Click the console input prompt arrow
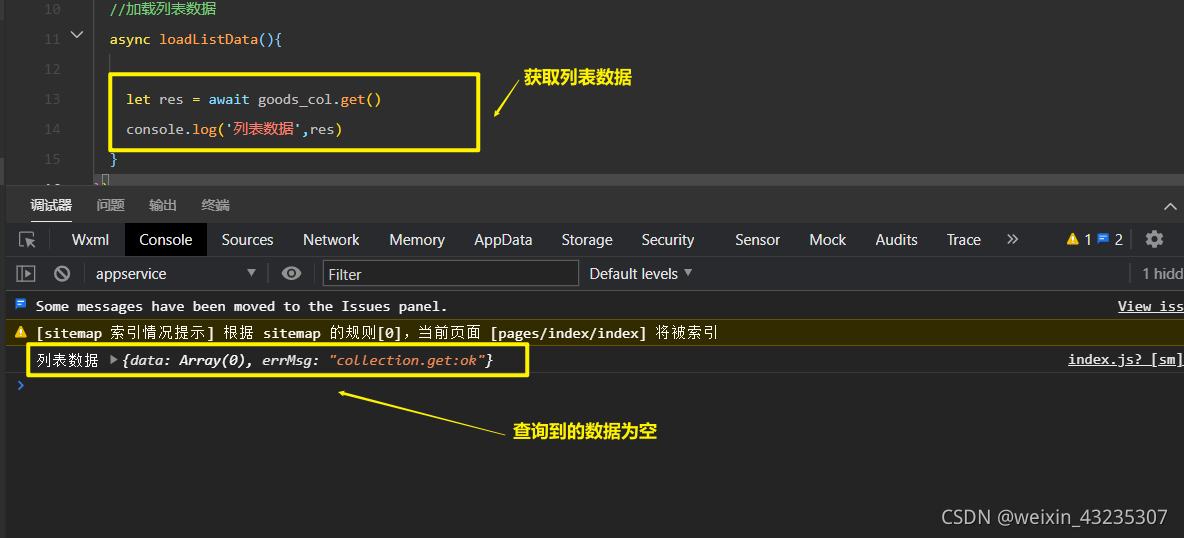 20,385
